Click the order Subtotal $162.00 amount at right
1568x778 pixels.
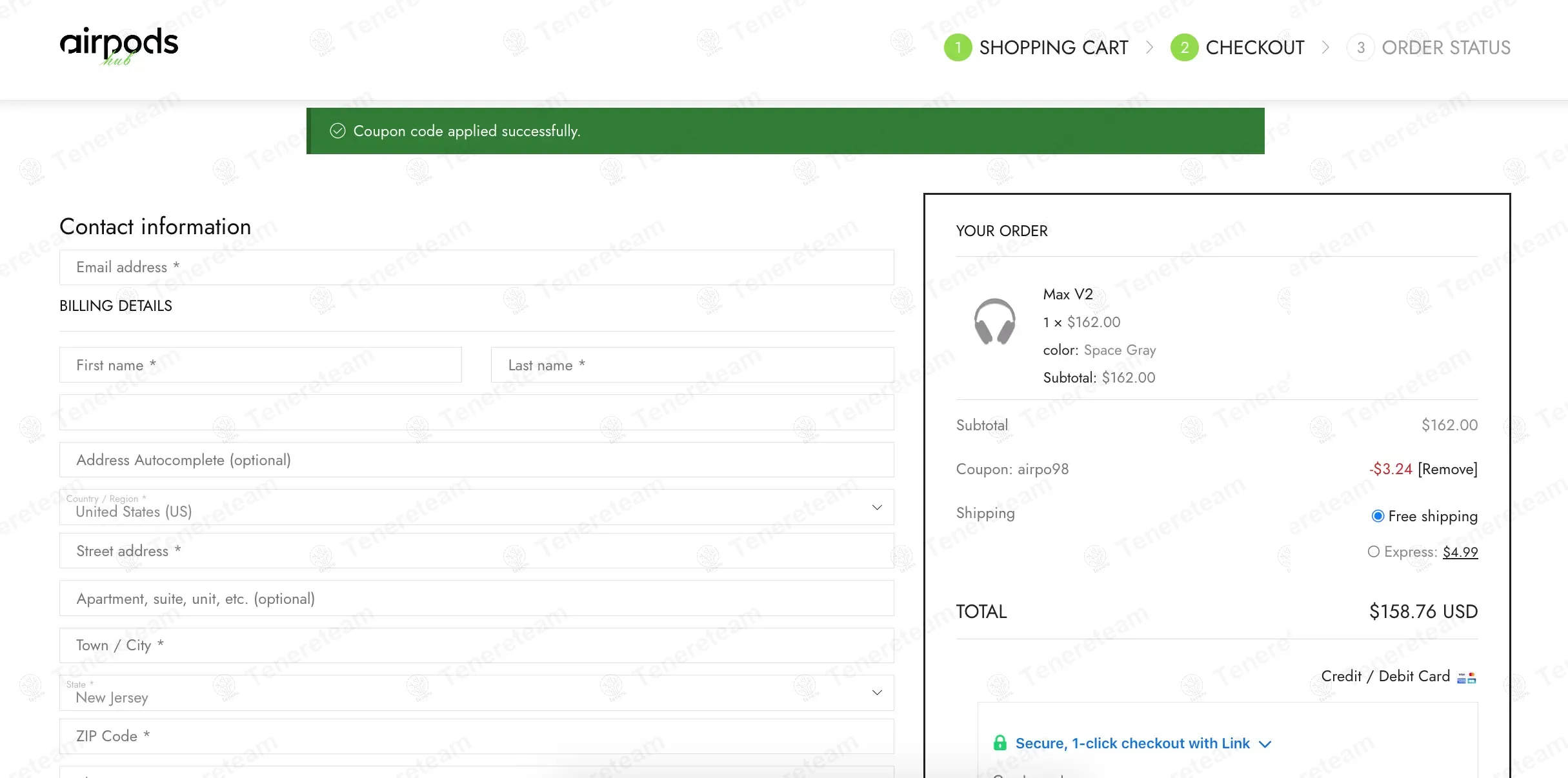click(x=1450, y=425)
